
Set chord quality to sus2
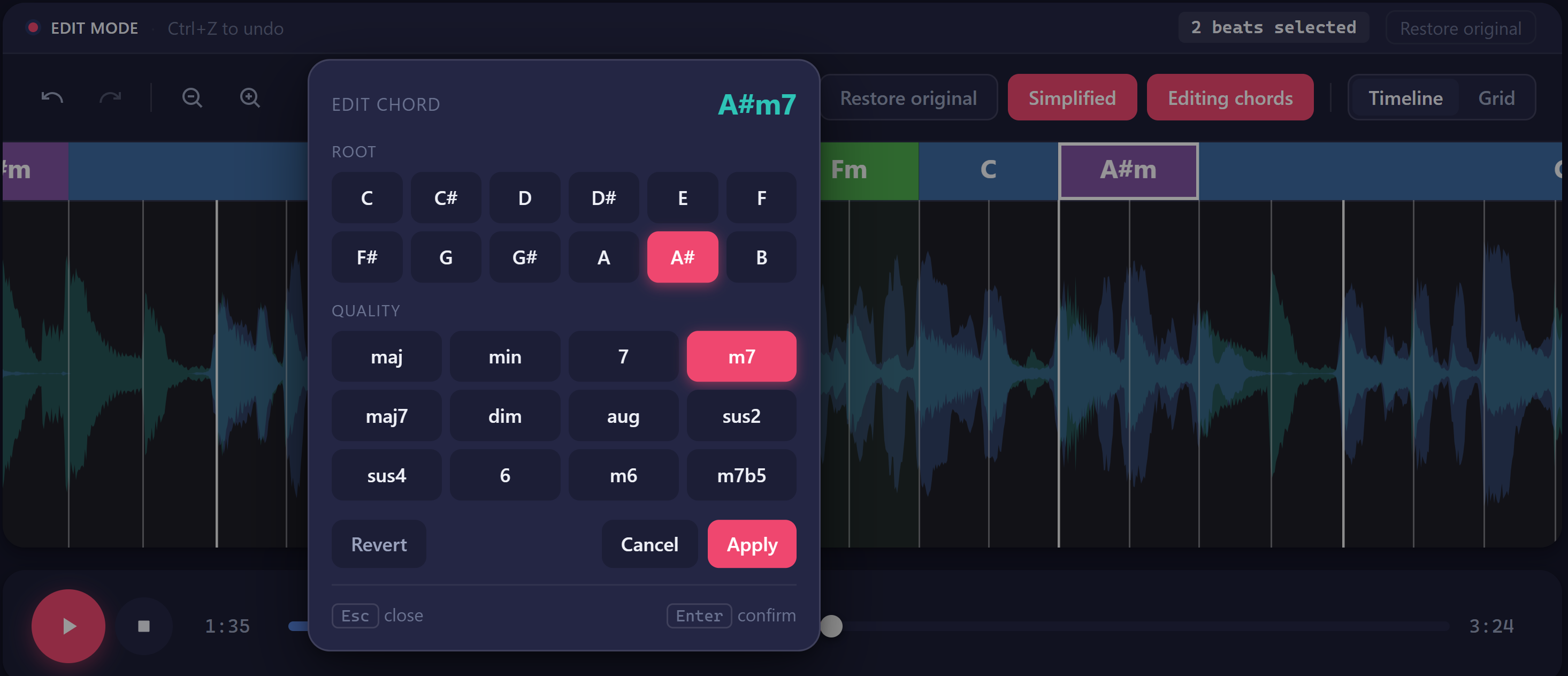pos(741,416)
